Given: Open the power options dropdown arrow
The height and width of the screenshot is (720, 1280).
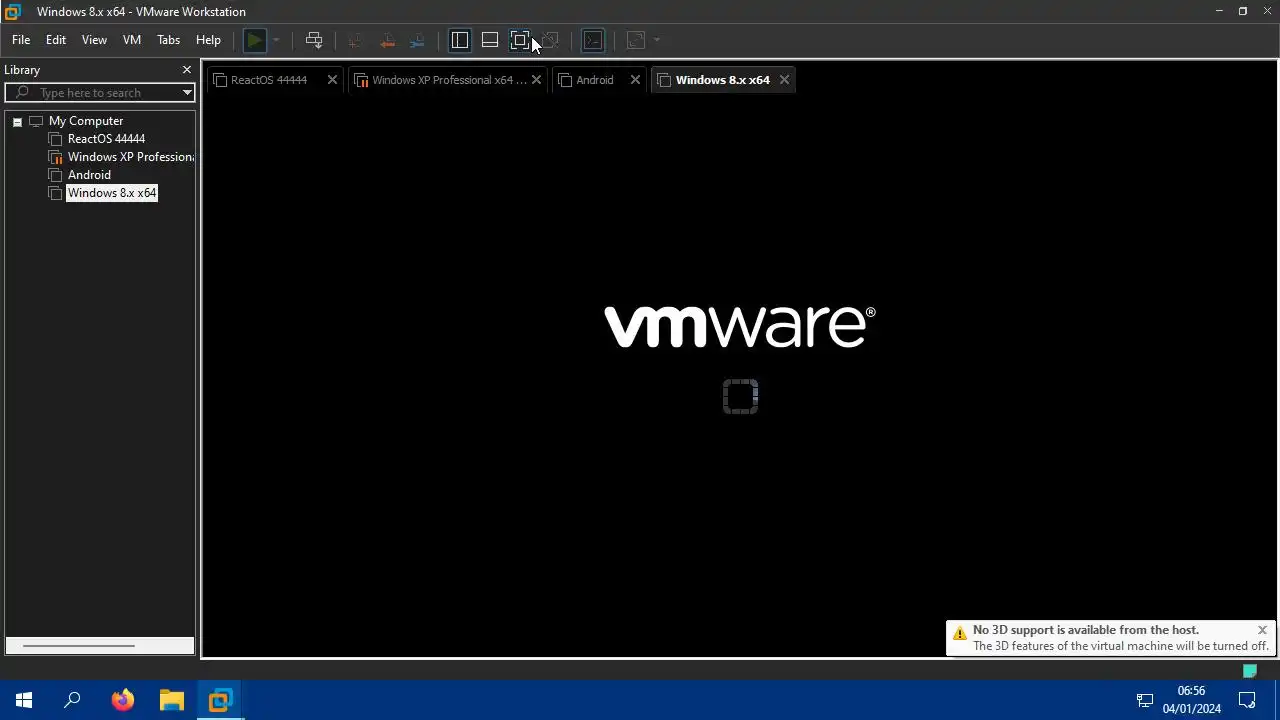Looking at the screenshot, I should (x=276, y=40).
